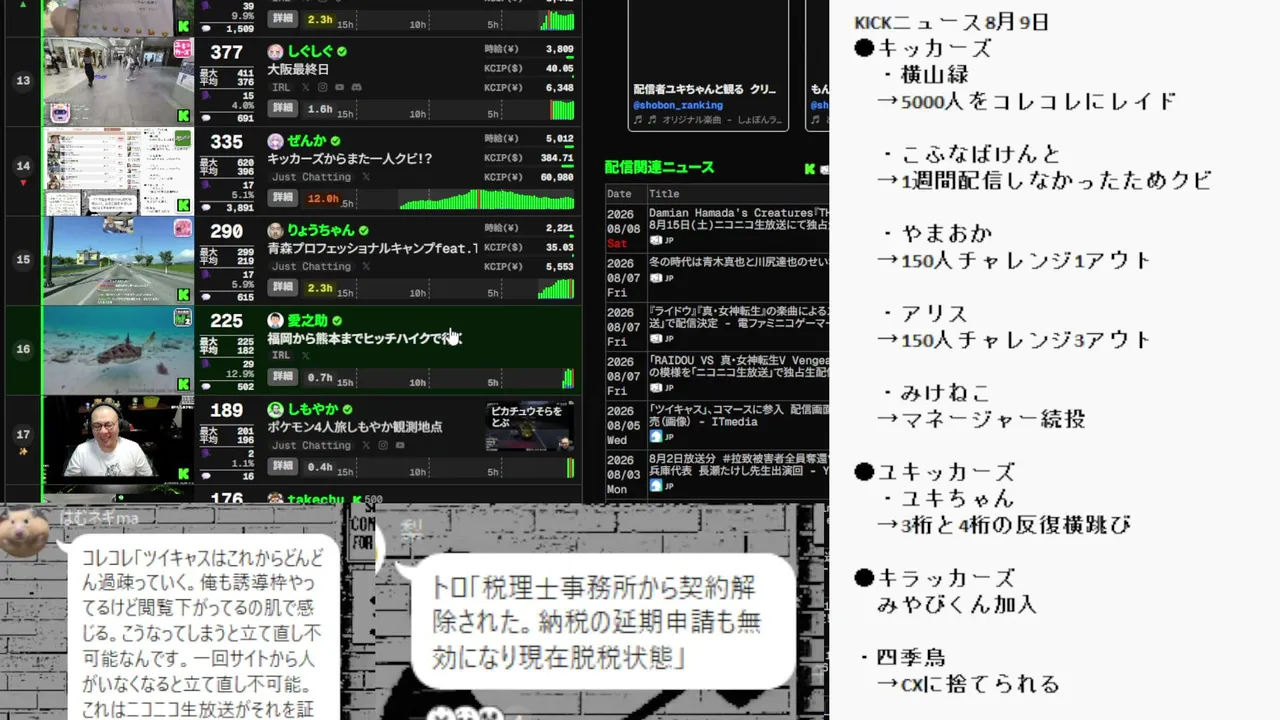
Task: Open the ぜんか channel name link
Action: [x=307, y=142]
